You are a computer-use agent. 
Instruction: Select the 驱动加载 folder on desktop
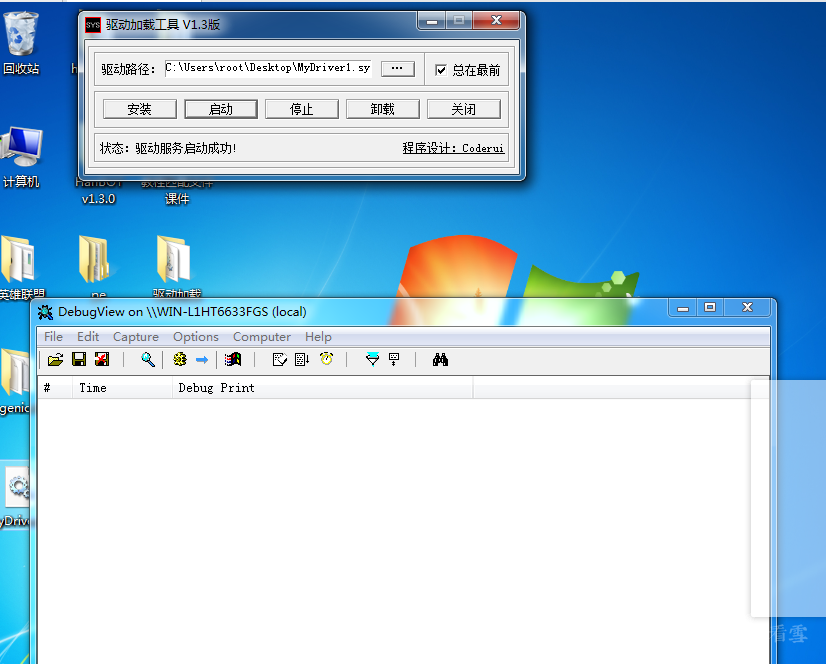click(176, 267)
